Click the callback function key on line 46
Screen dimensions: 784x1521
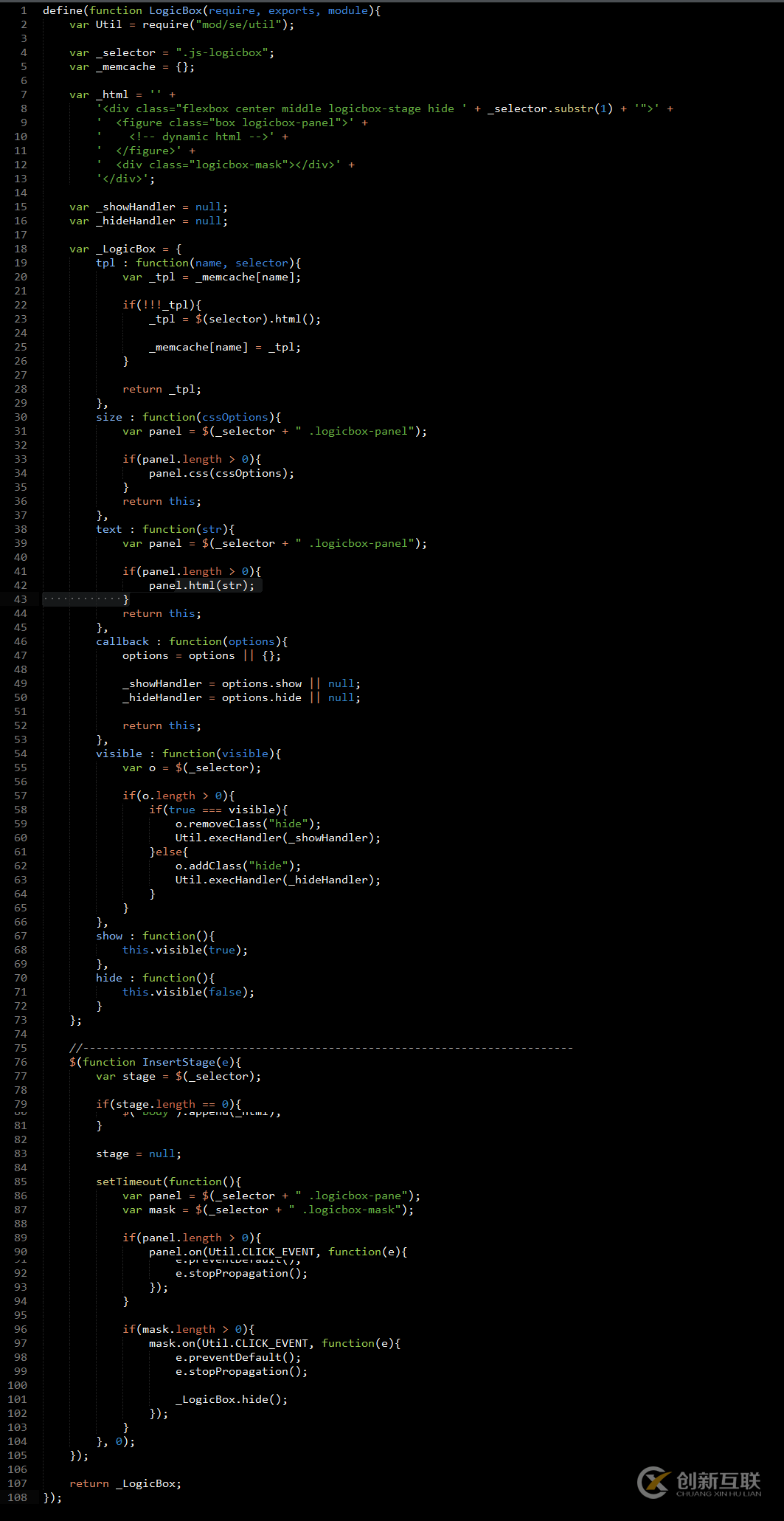(122, 641)
